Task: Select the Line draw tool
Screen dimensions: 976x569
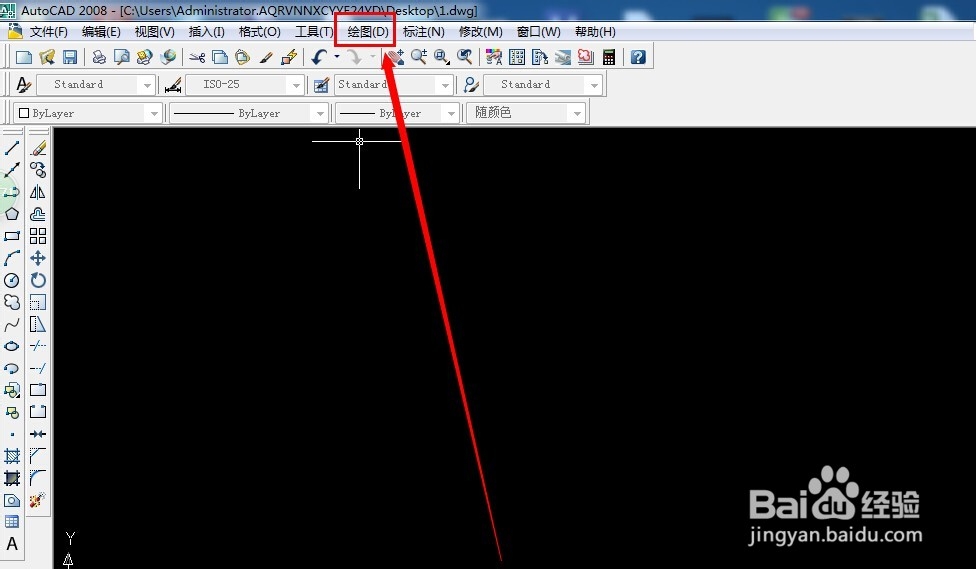Action: [x=12, y=148]
